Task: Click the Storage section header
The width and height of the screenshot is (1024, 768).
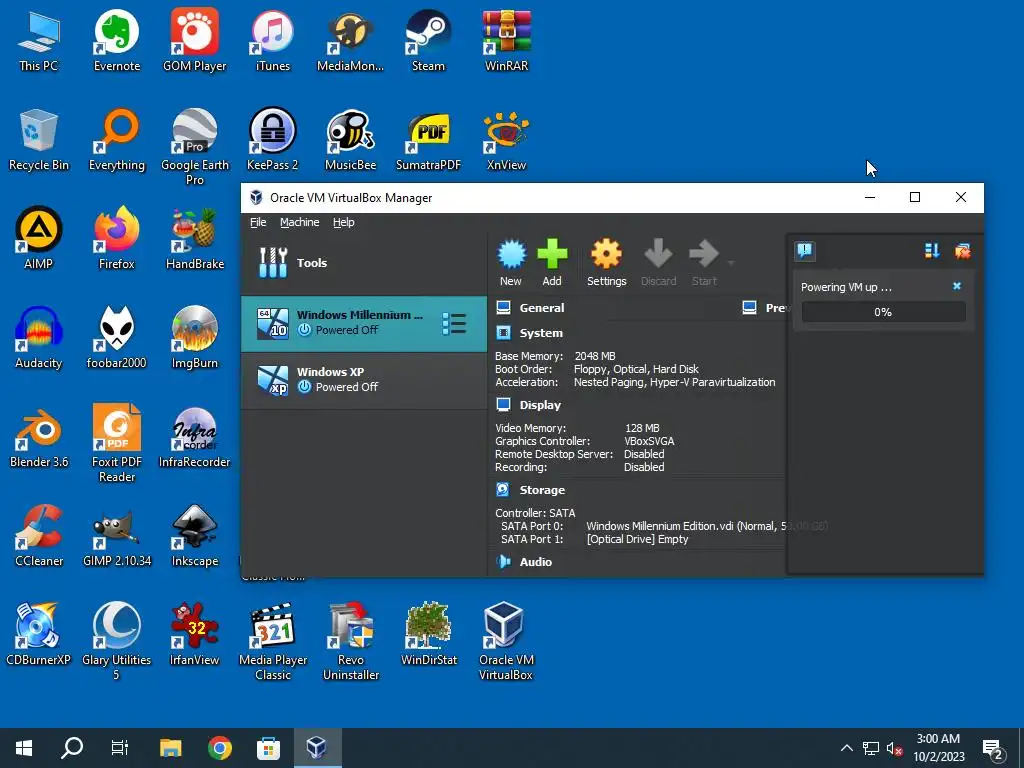Action: pyautogui.click(x=542, y=490)
